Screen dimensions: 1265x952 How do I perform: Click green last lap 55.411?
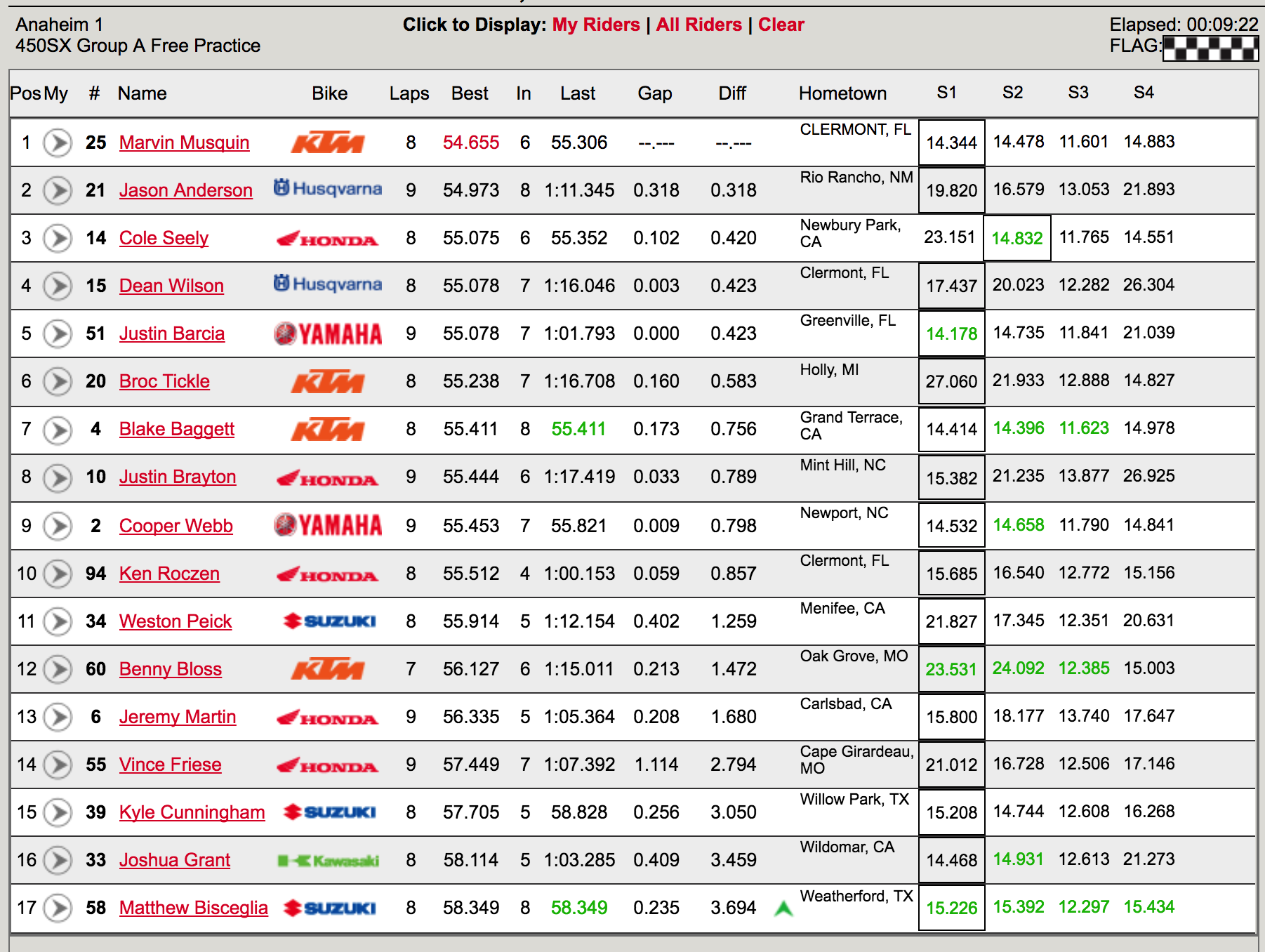point(578,429)
